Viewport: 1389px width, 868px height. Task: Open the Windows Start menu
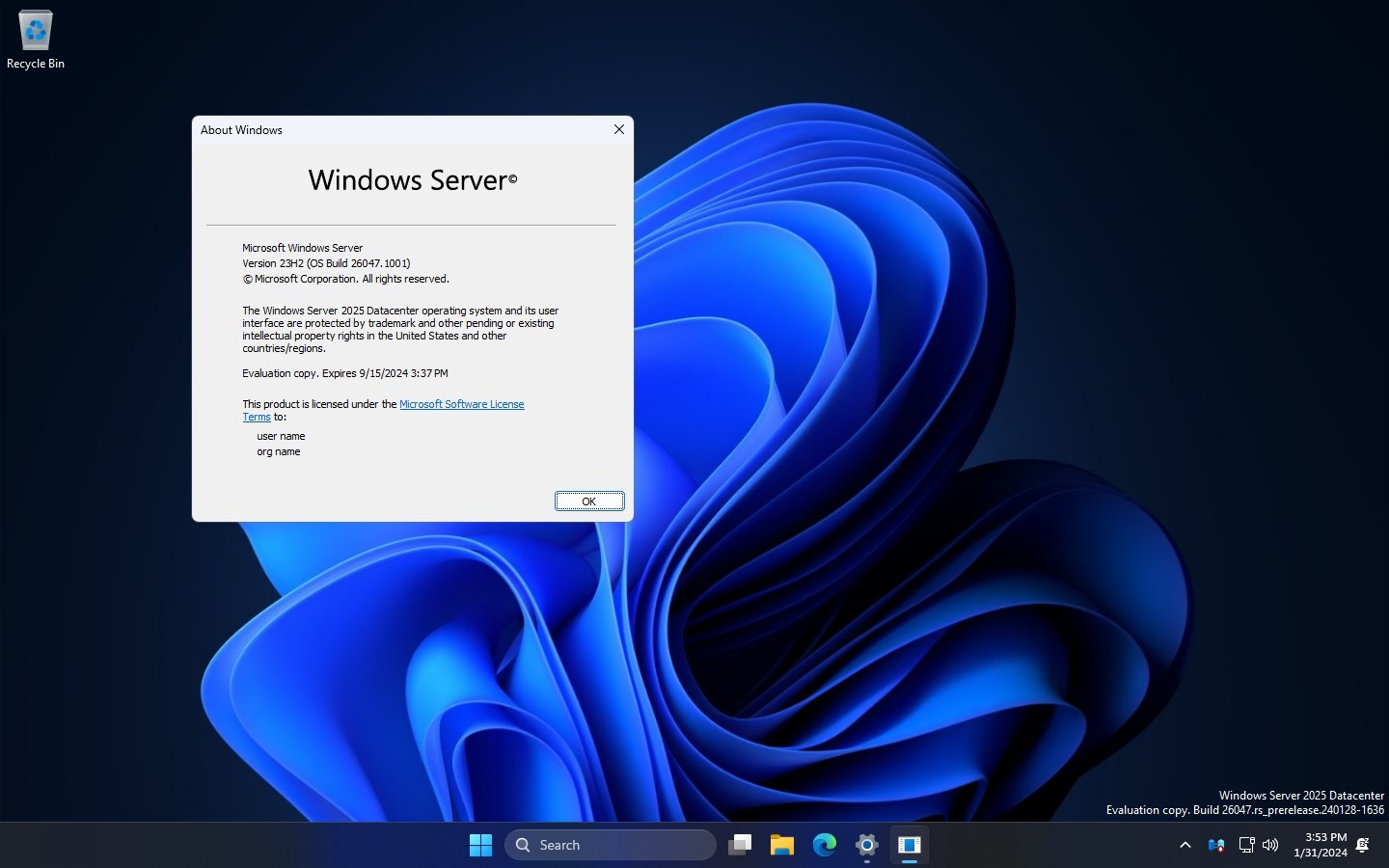click(x=480, y=845)
